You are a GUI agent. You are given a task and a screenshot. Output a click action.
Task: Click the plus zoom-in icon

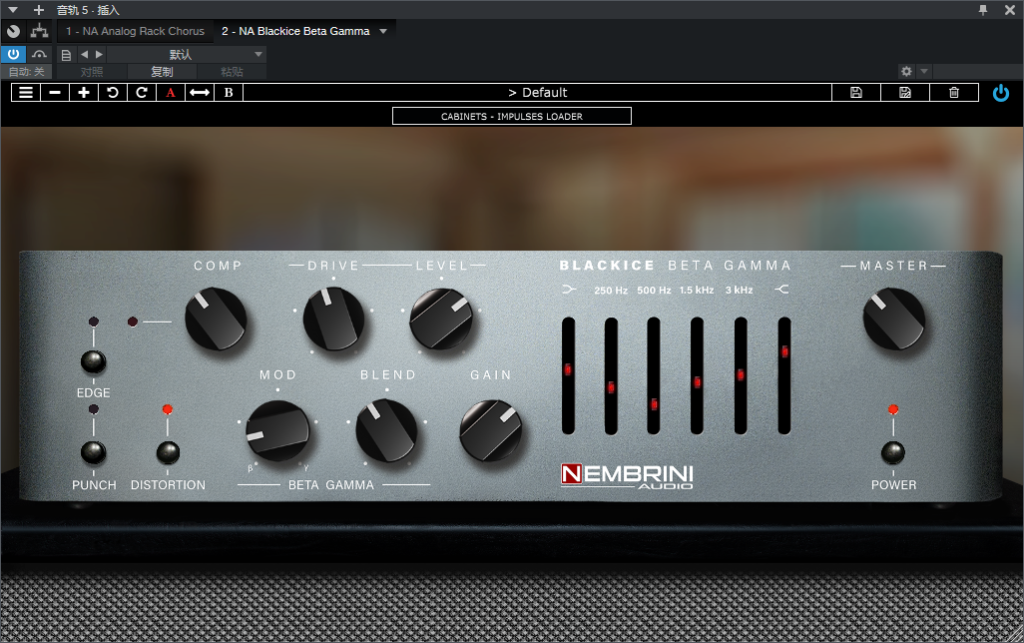coord(84,92)
